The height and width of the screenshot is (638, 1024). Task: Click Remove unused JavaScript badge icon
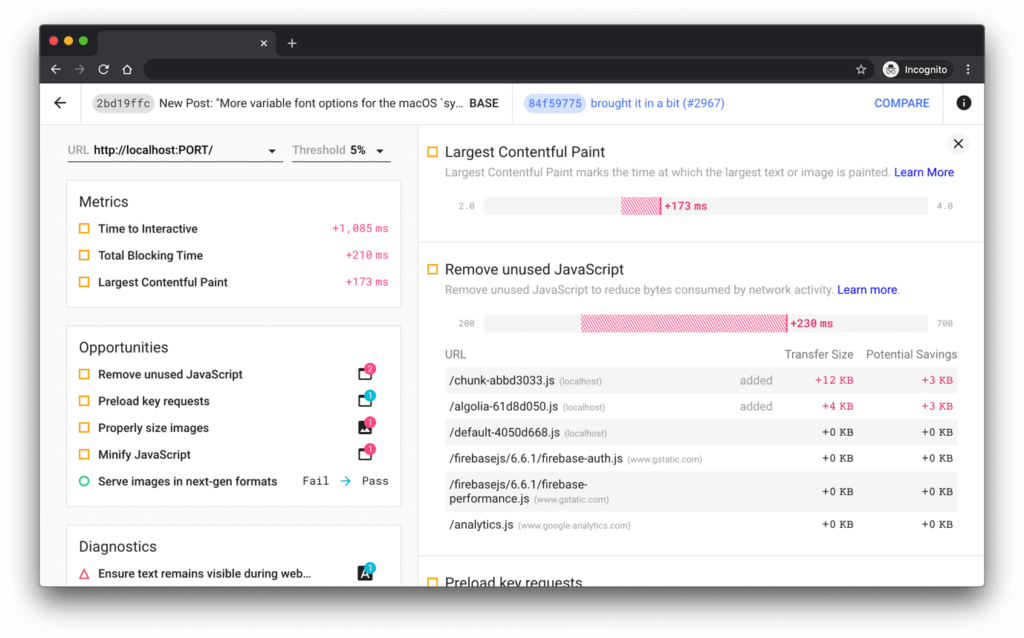pyautogui.click(x=365, y=374)
